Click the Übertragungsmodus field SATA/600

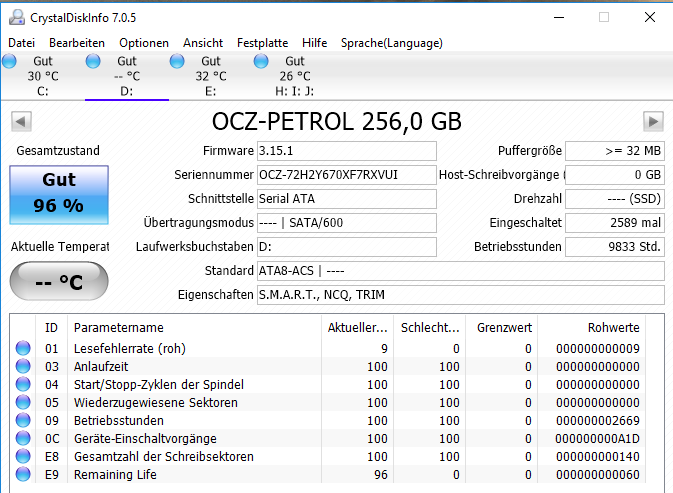(x=347, y=223)
